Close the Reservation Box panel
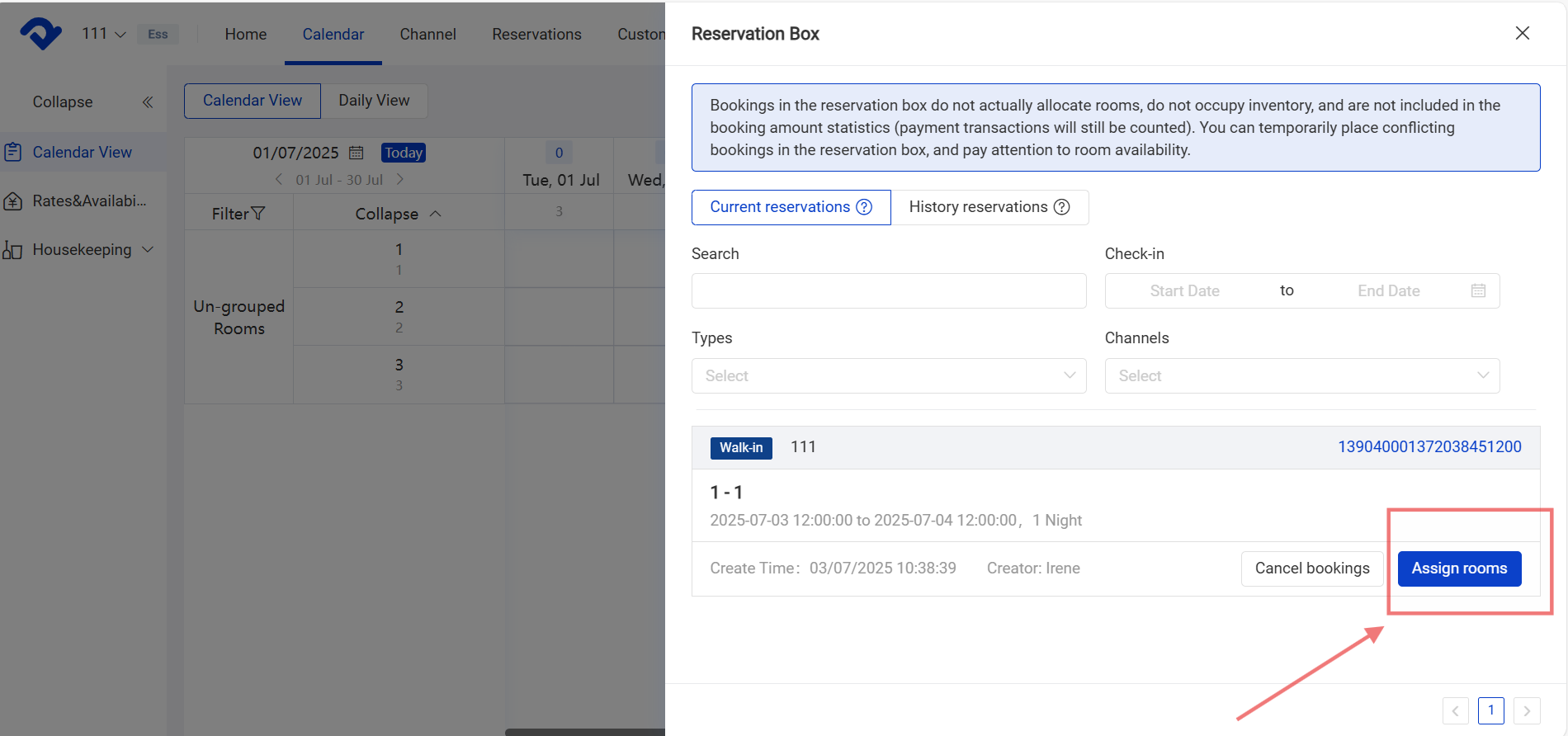Image resolution: width=1568 pixels, height=736 pixels. coord(1522,33)
